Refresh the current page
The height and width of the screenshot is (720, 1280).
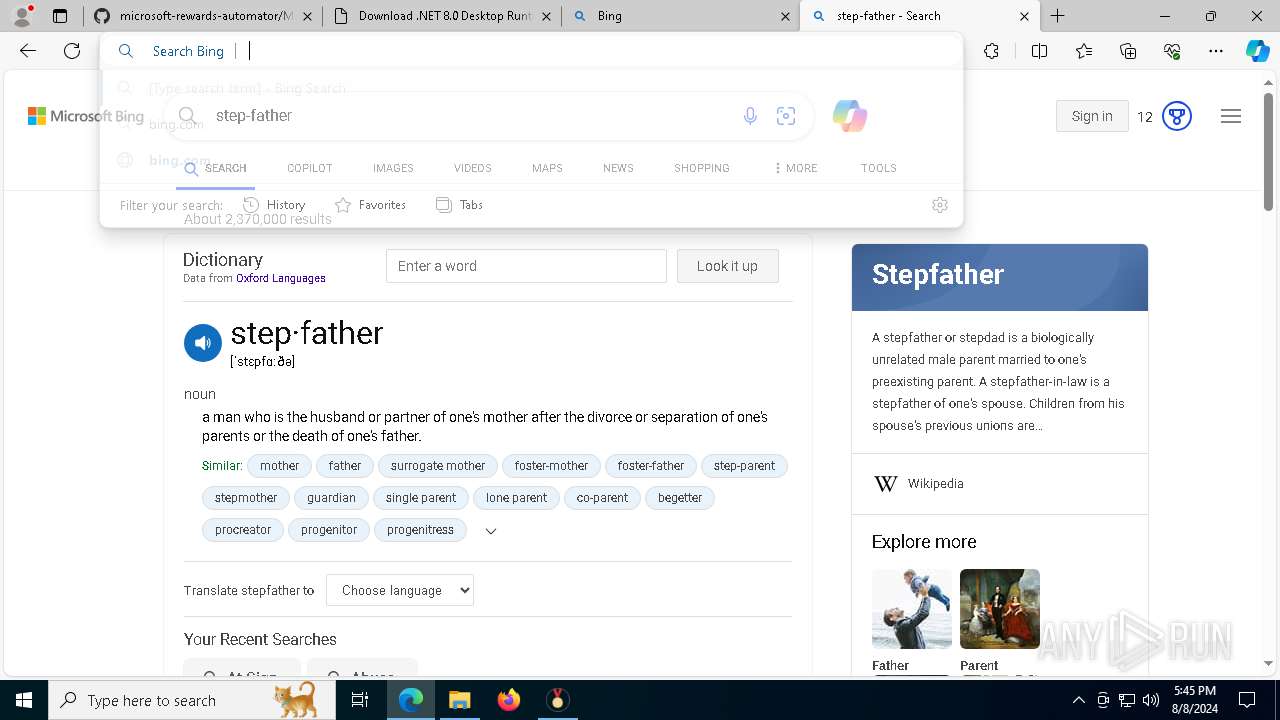72,51
